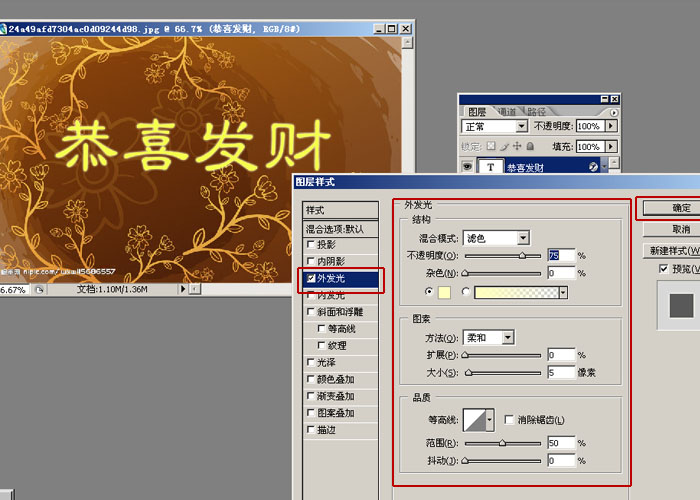Open layer 不透明度 slider arrow

[611, 126]
